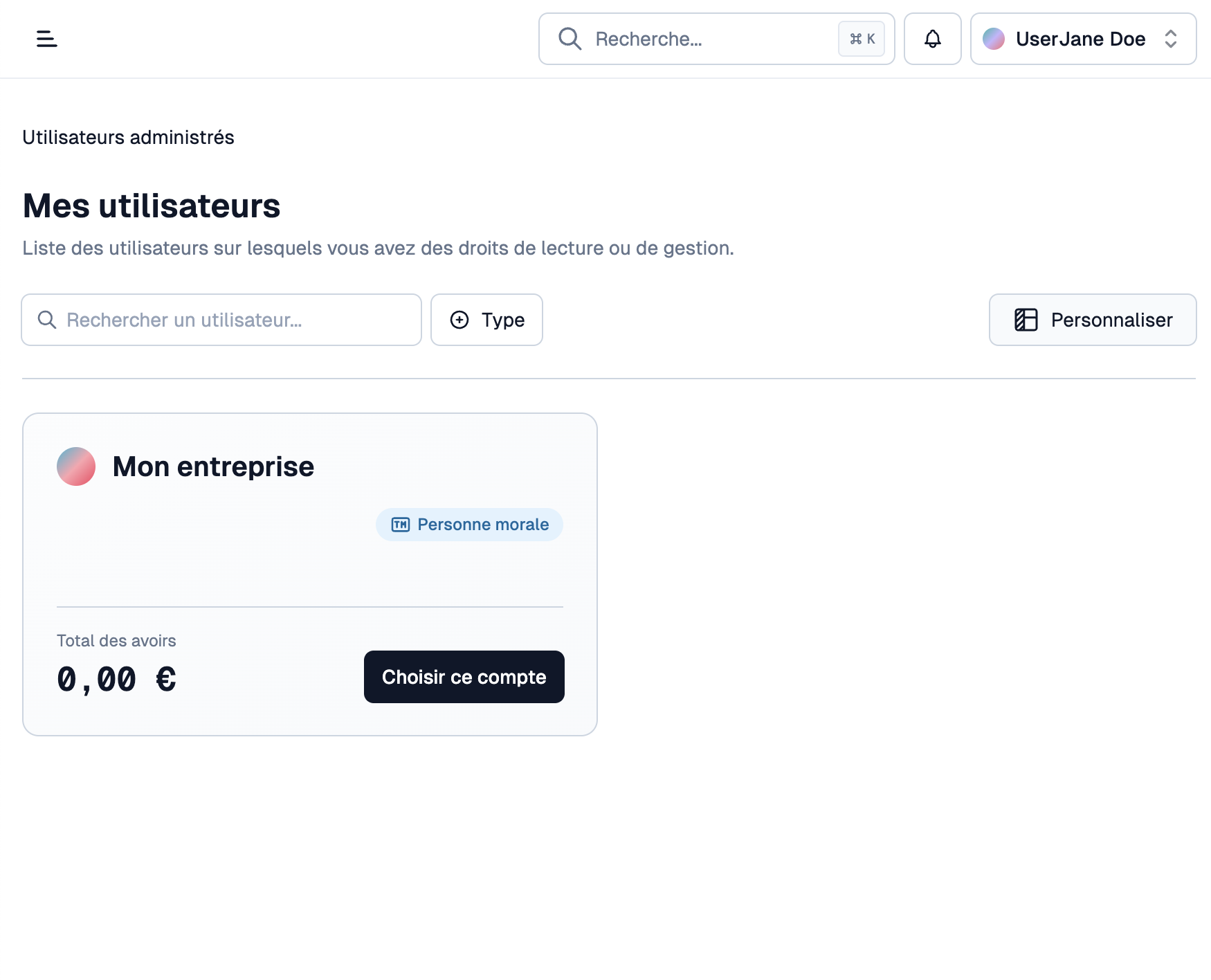Click the ⌘K shortcut badge
The image size is (1211, 980).
tap(862, 39)
